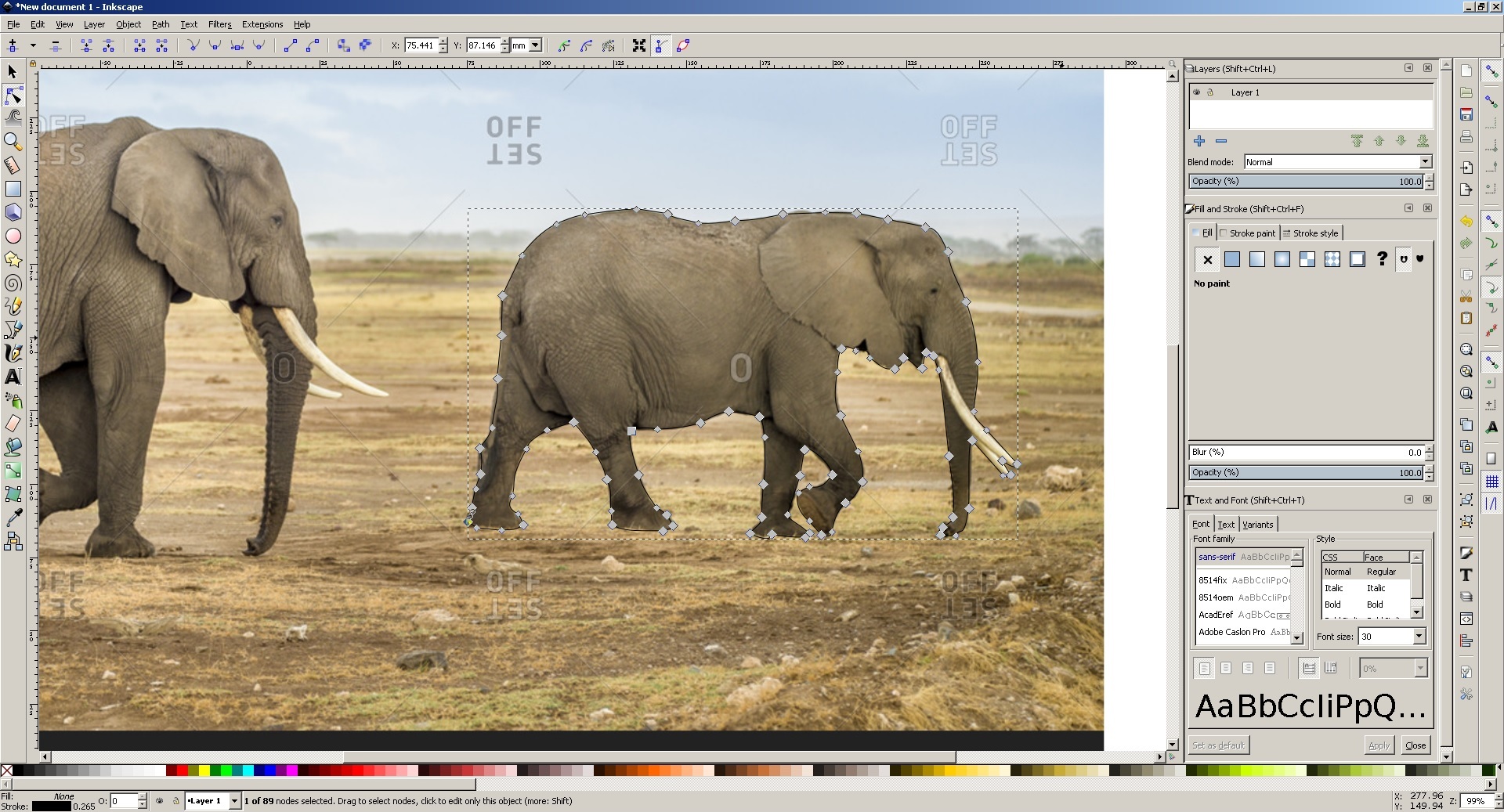Break path at selected nodes

(x=108, y=45)
